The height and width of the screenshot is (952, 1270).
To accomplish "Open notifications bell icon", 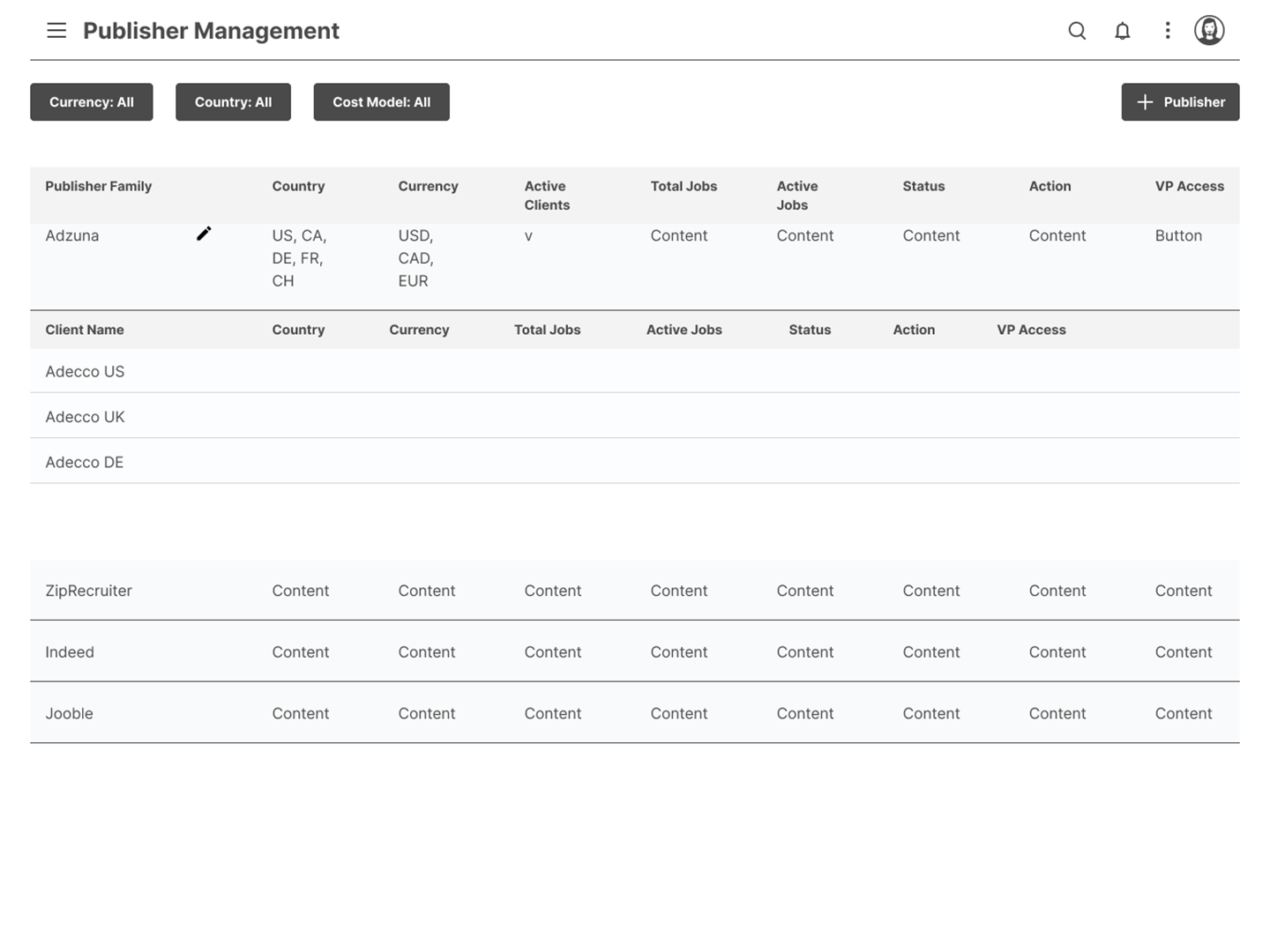I will pyautogui.click(x=1122, y=31).
